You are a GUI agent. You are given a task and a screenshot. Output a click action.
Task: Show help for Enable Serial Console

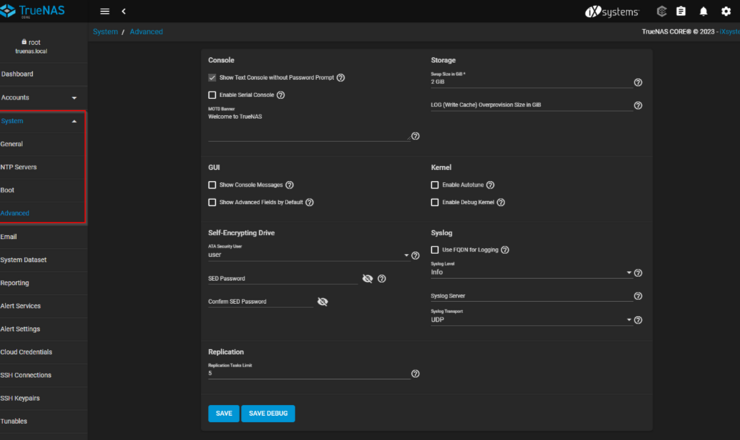(280, 95)
